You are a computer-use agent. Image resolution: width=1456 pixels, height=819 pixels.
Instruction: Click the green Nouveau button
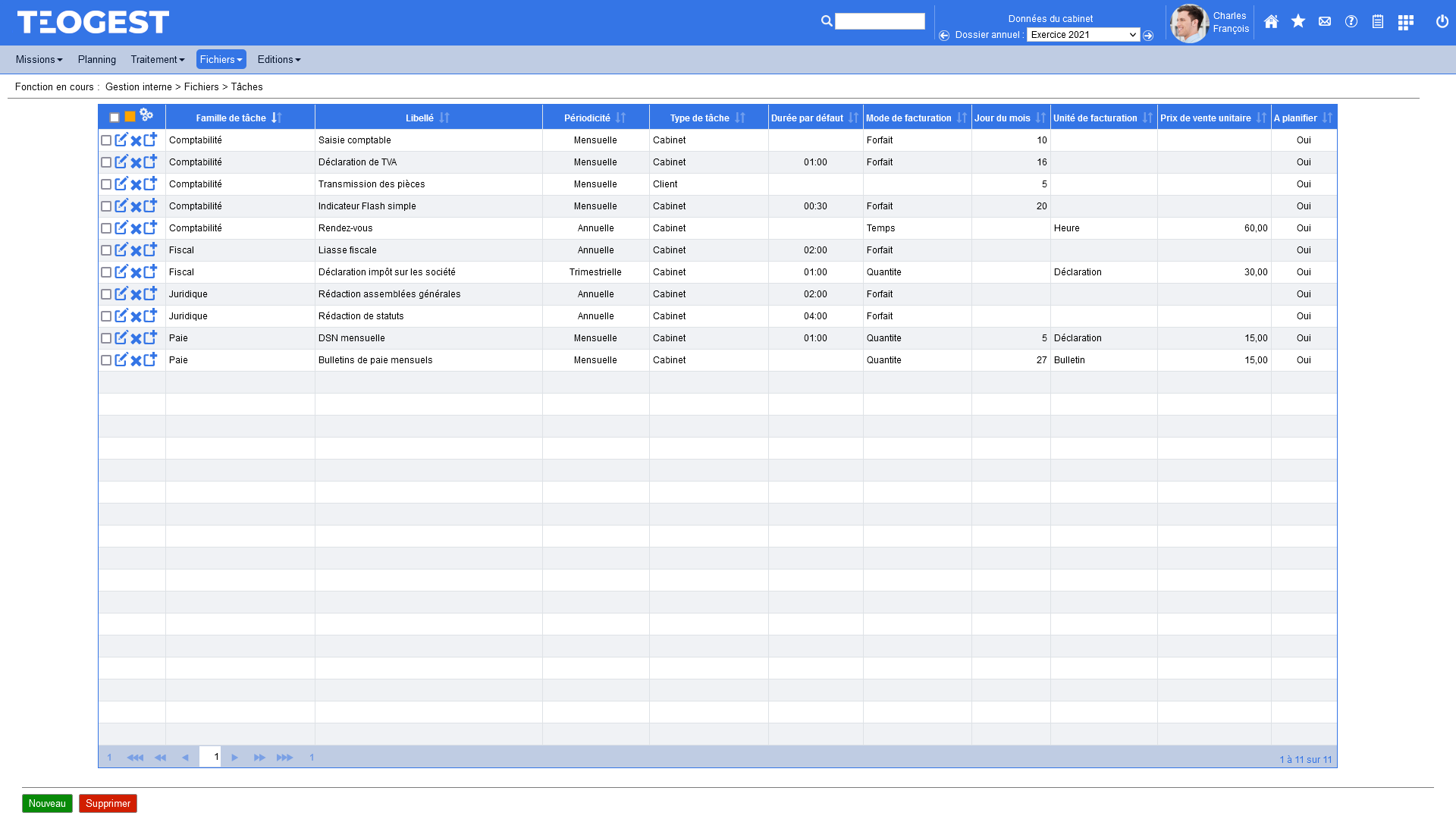point(47,803)
